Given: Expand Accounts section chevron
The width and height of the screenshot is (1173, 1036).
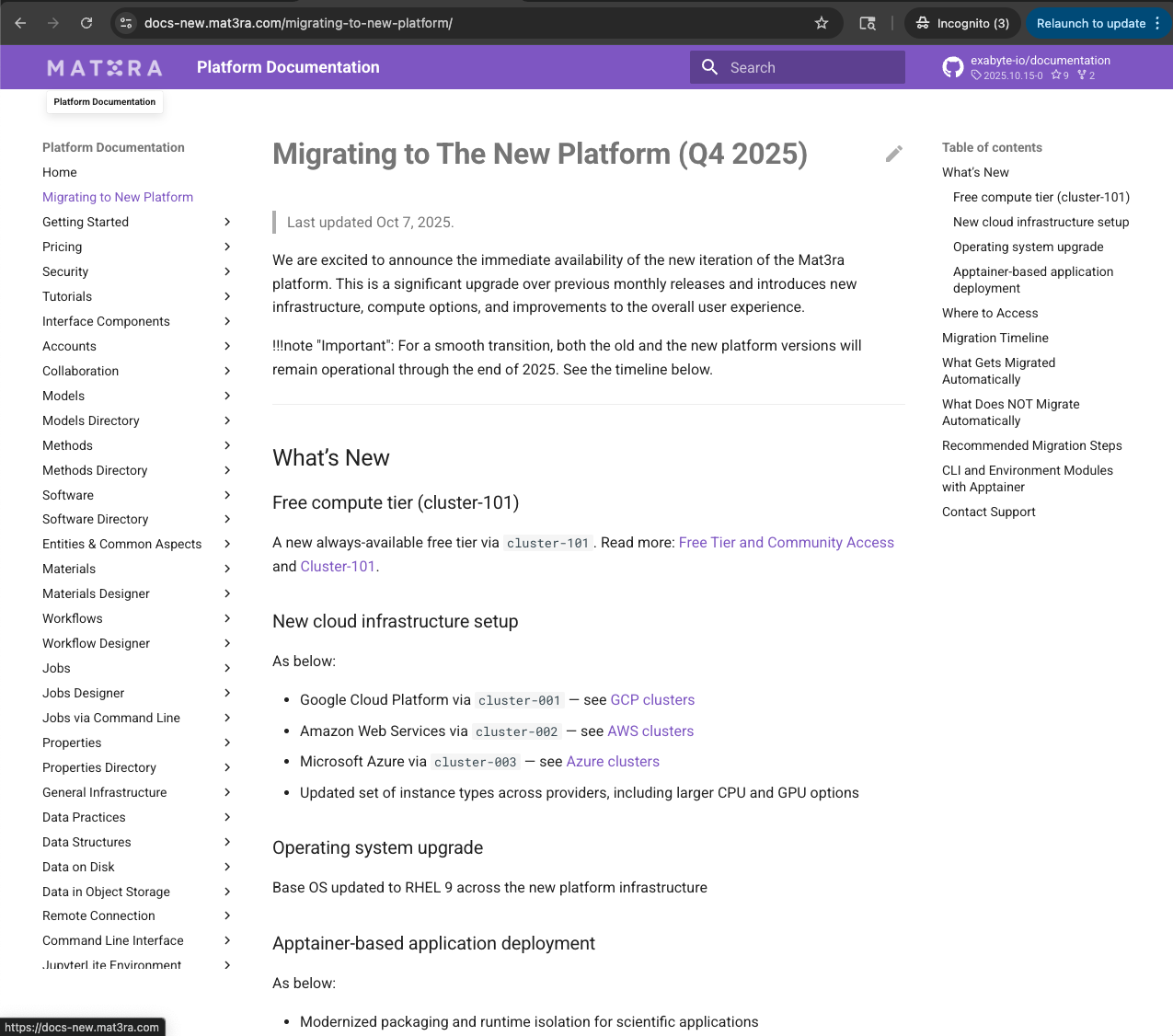Looking at the screenshot, I should tap(227, 346).
